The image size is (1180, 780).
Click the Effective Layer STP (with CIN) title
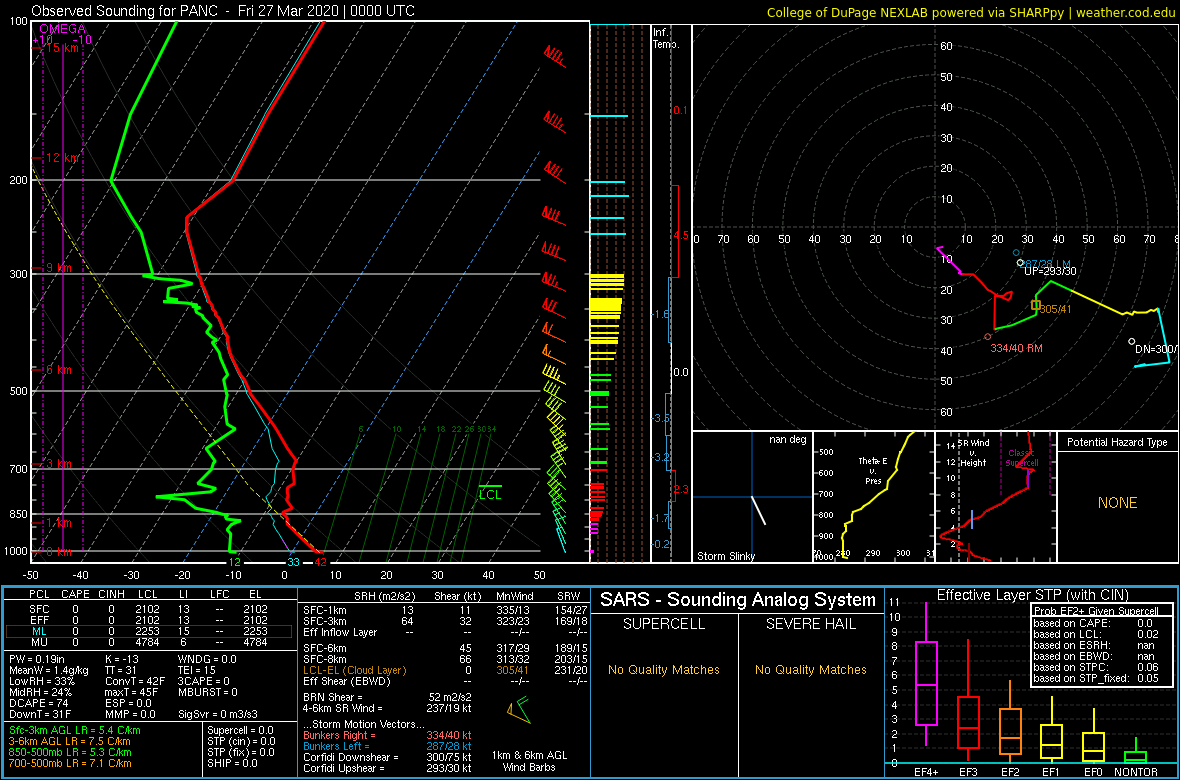(x=1031, y=595)
